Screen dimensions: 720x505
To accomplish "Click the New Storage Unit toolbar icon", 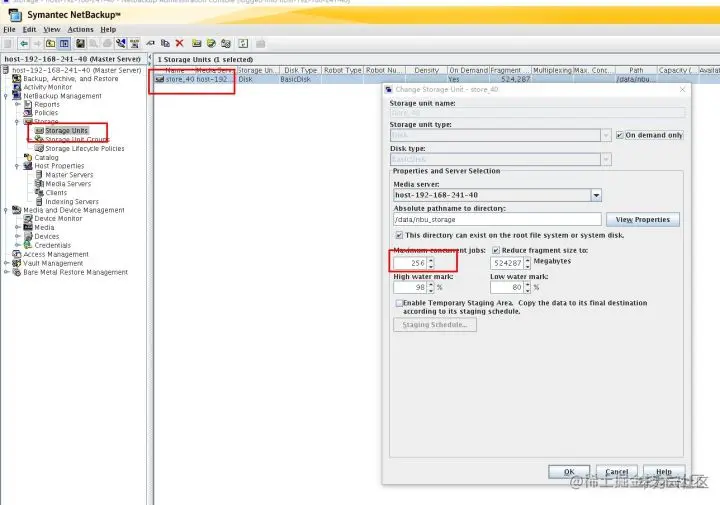I will [197, 43].
